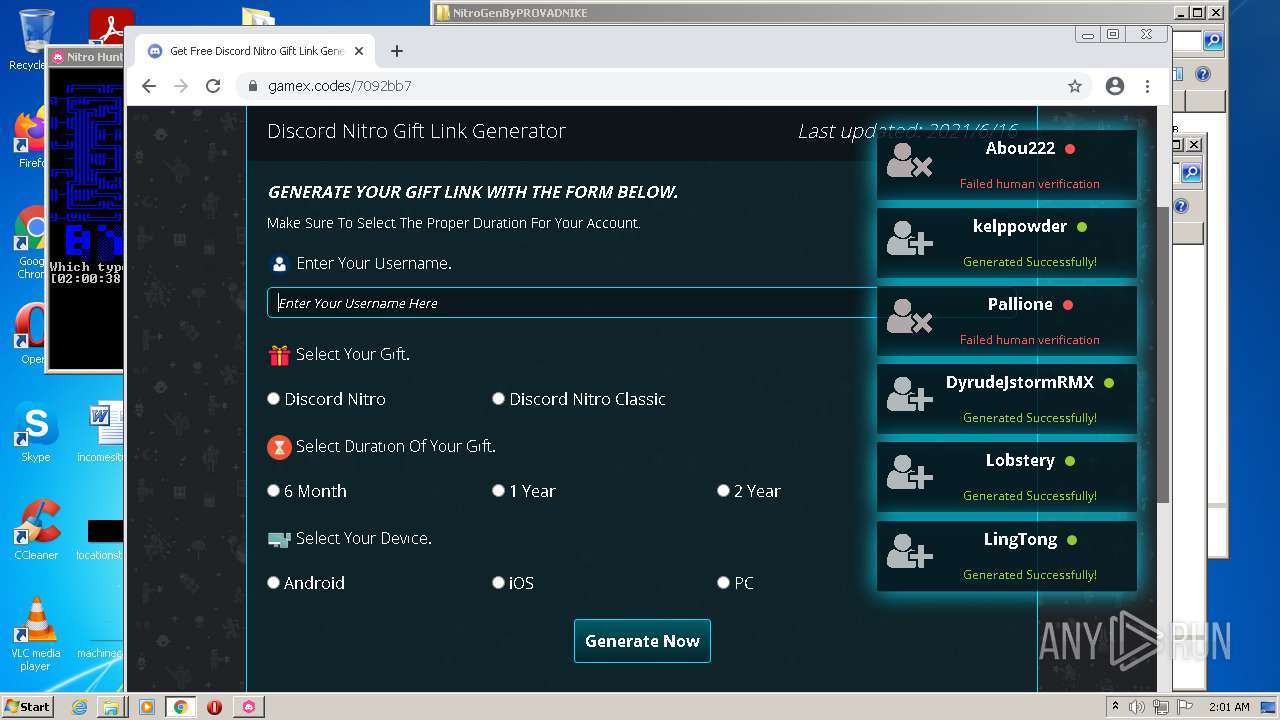Click the site lock icon in address bar
Screen dimensions: 1280x720
253,86
